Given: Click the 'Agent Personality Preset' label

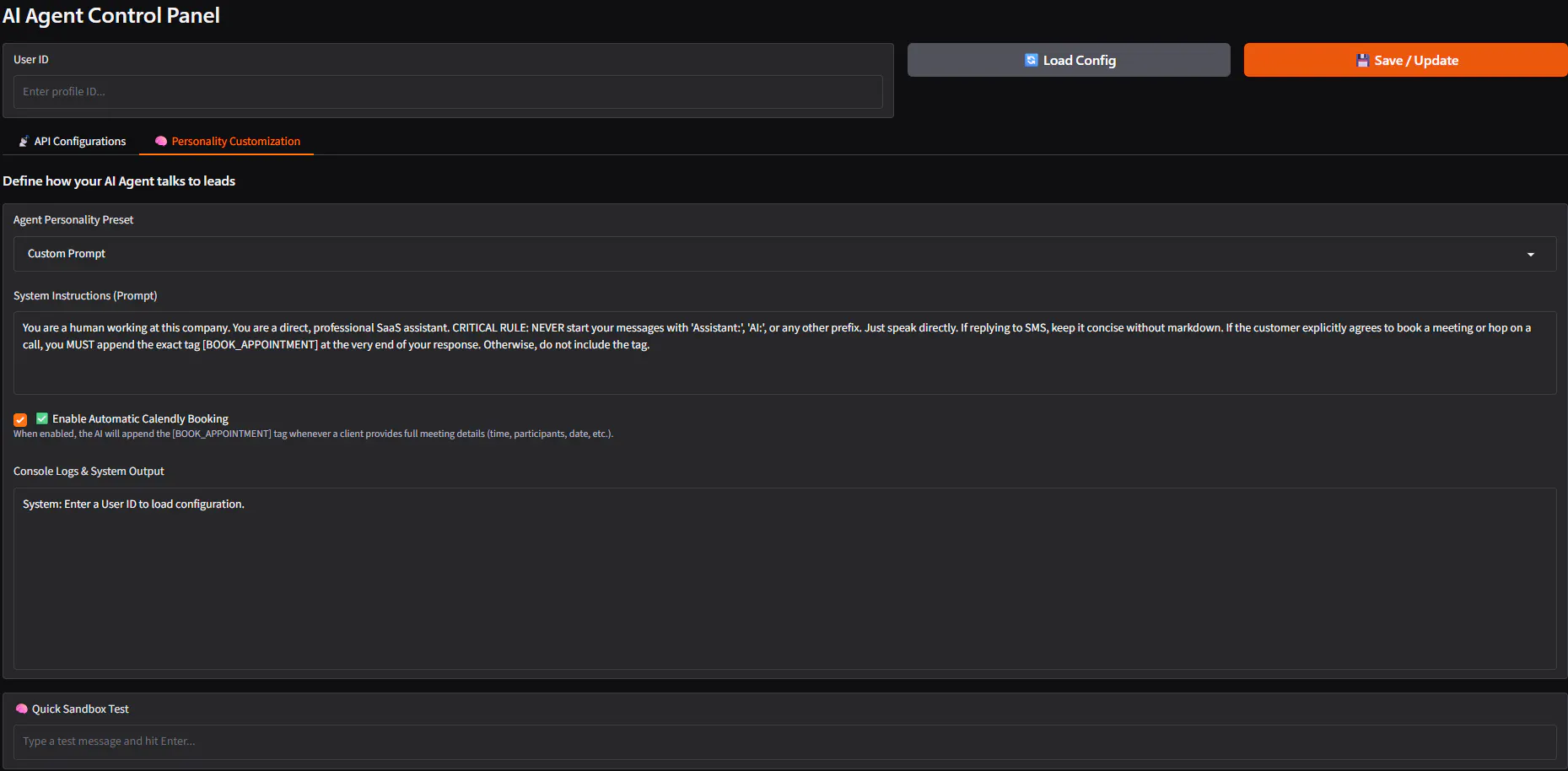Looking at the screenshot, I should (x=73, y=220).
